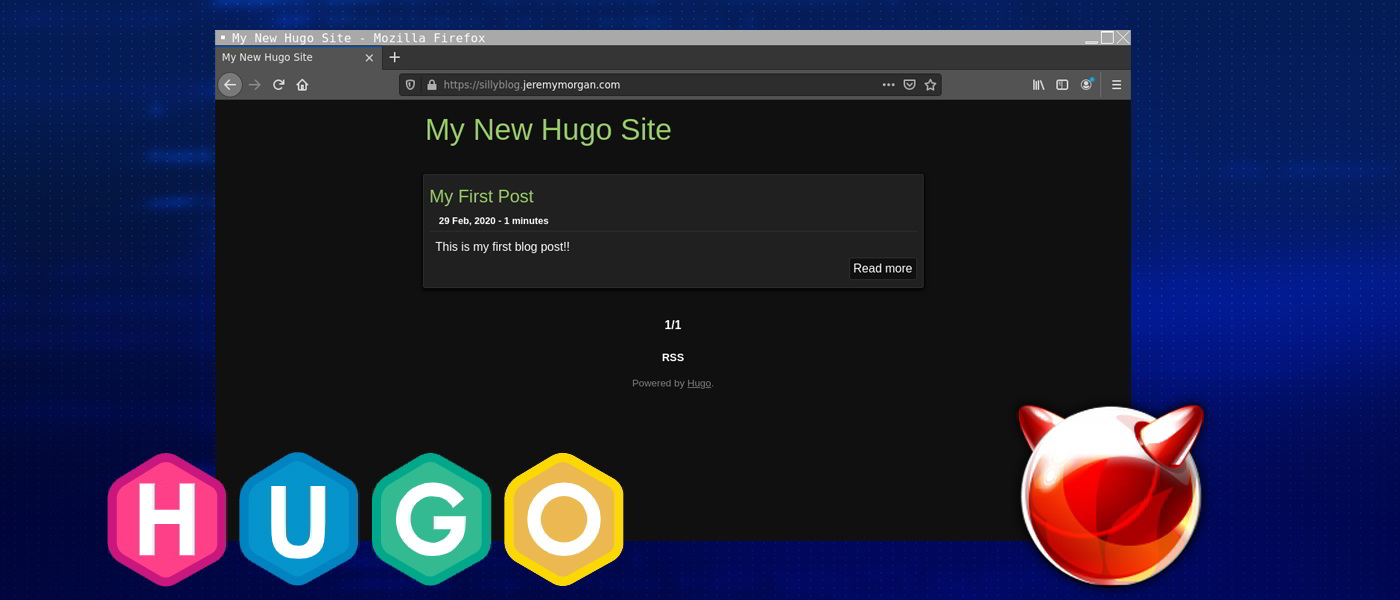Open the Firefox home page icon
The width and height of the screenshot is (1400, 600).
coord(302,85)
